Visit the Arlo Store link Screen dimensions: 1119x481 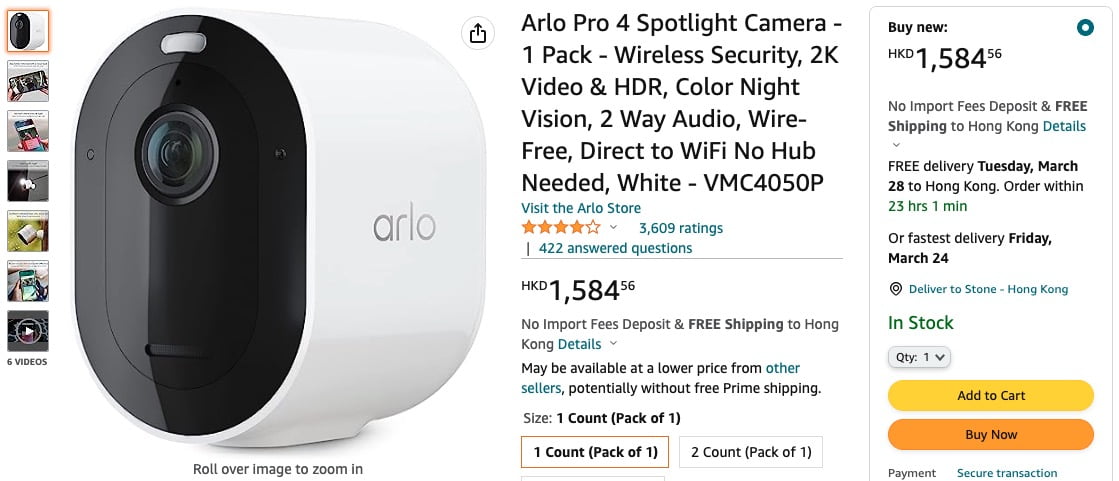(x=581, y=208)
